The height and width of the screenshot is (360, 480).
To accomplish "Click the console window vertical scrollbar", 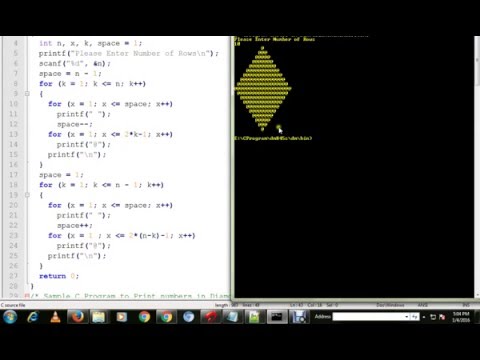I will click(477, 167).
